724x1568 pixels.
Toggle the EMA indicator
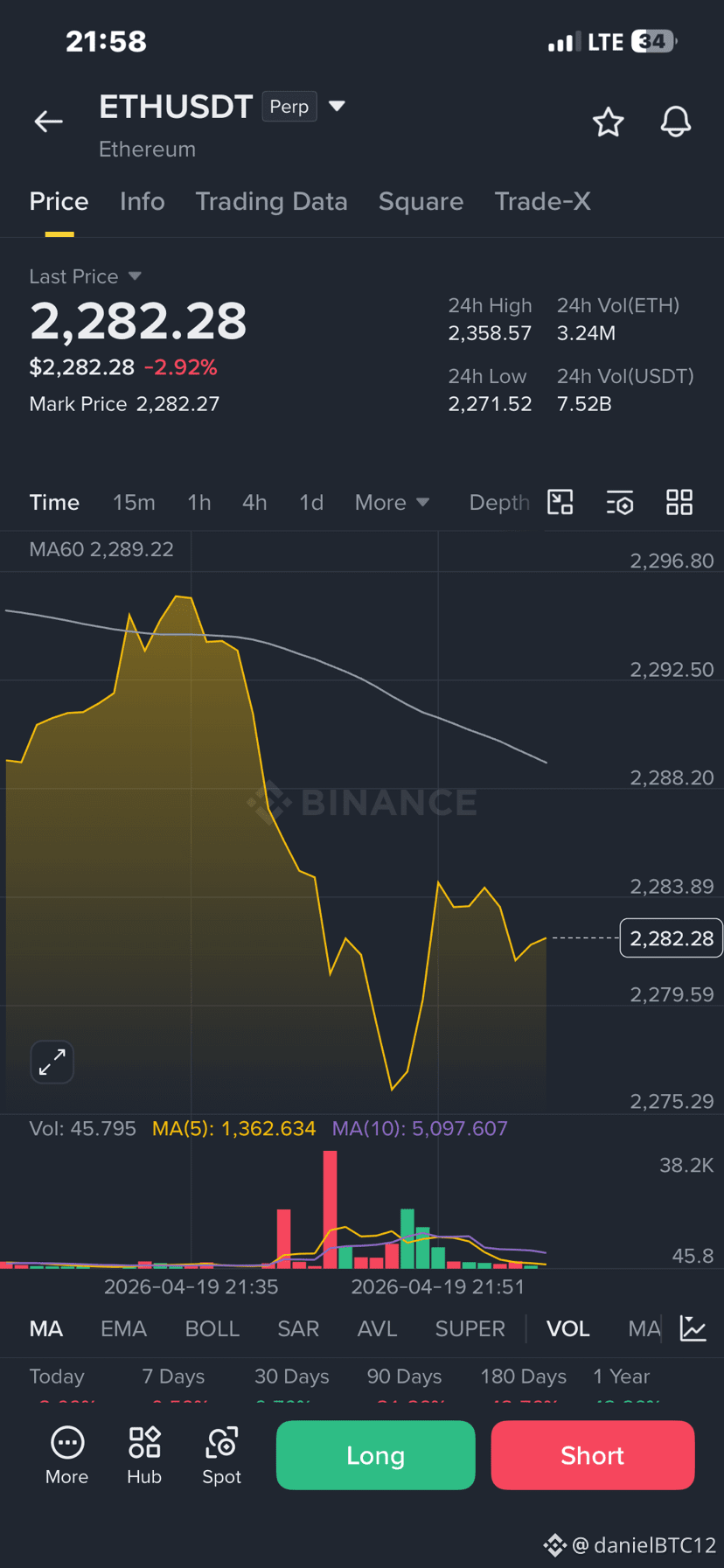pyautogui.click(x=123, y=1329)
